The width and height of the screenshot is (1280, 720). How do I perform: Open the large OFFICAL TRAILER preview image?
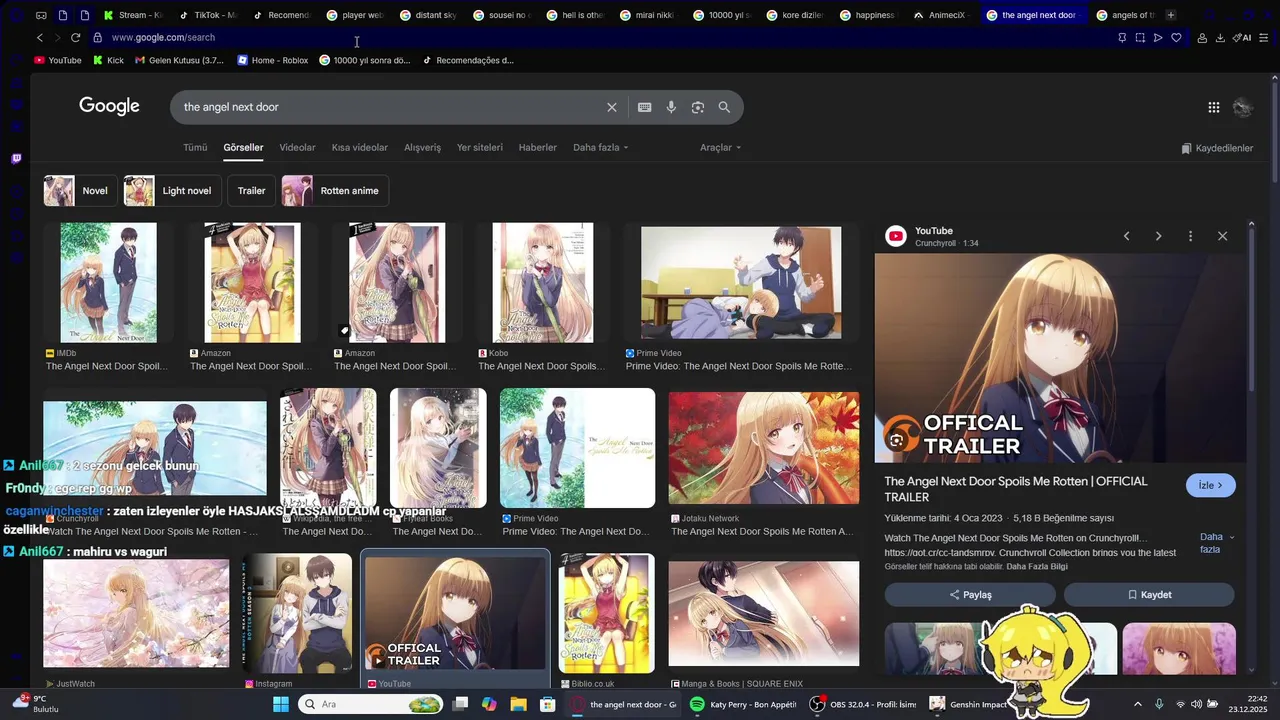coord(1061,358)
